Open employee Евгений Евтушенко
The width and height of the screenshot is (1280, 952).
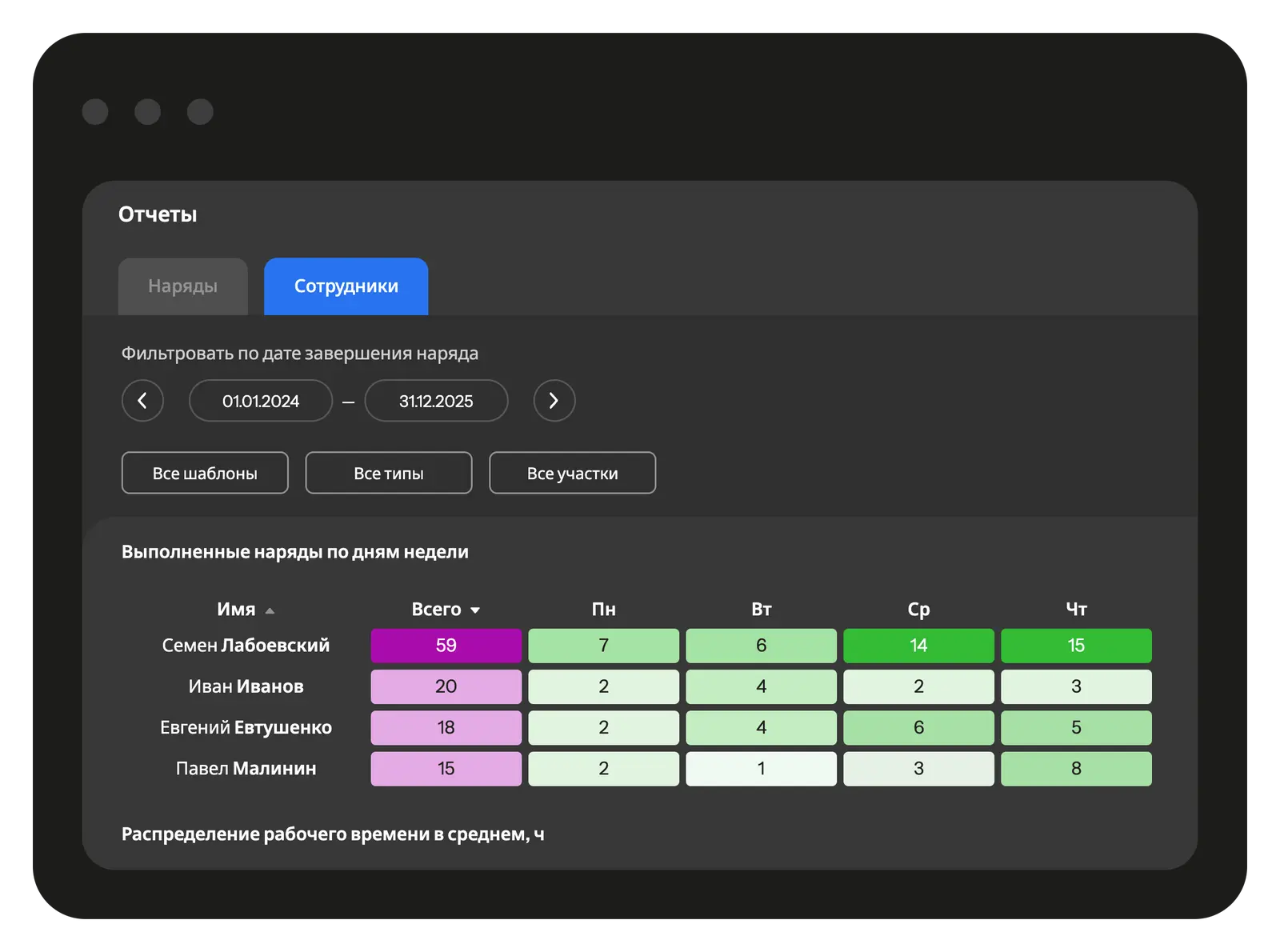[x=246, y=727]
